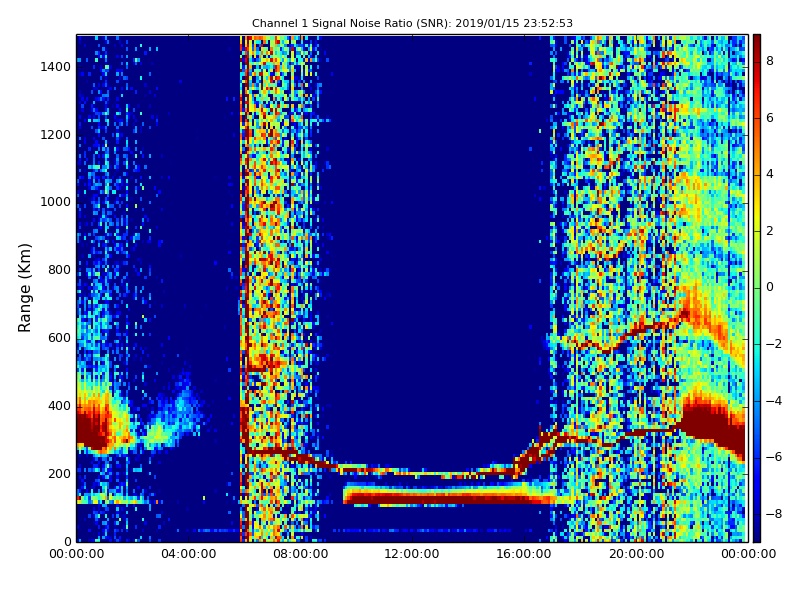Click the colorbar label −4
The width and height of the screenshot is (800, 600).
(x=774, y=401)
